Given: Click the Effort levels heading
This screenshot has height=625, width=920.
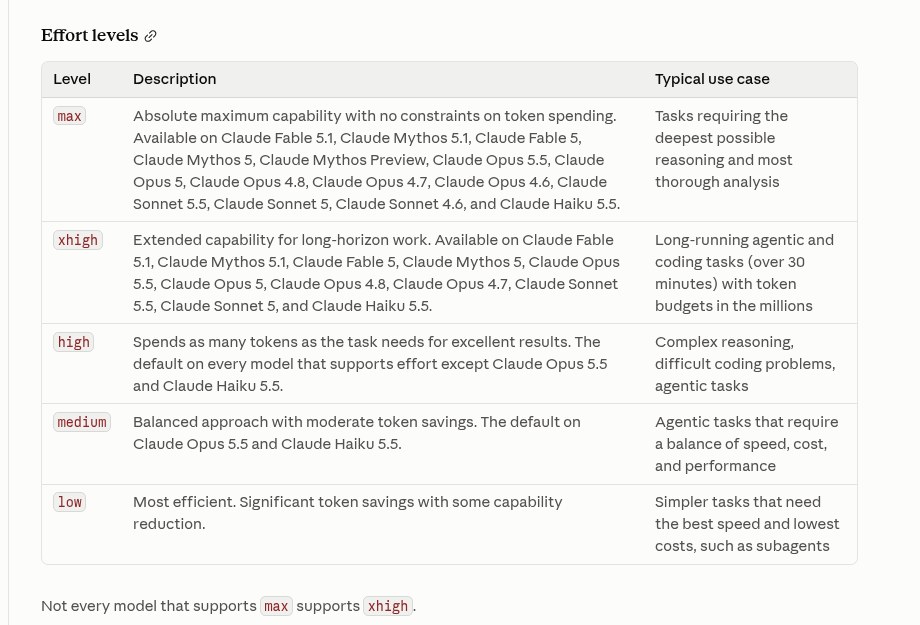Looking at the screenshot, I should click(90, 35).
